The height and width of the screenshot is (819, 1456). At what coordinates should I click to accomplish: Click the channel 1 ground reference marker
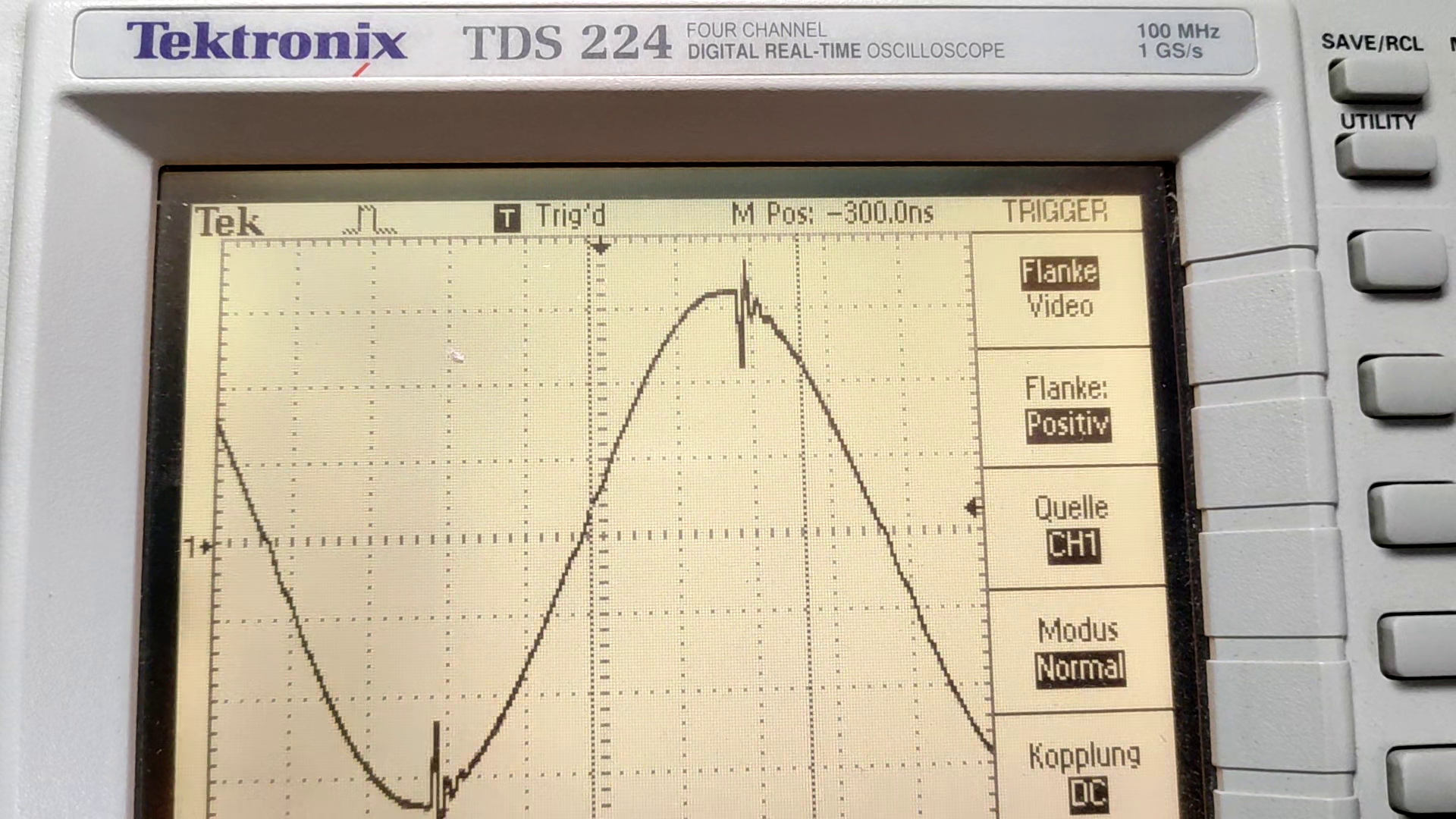pos(199,545)
